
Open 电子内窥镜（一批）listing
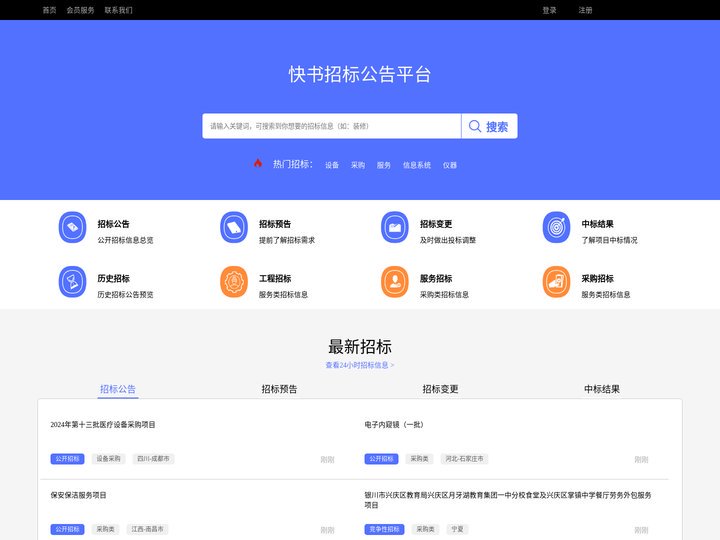(394, 425)
